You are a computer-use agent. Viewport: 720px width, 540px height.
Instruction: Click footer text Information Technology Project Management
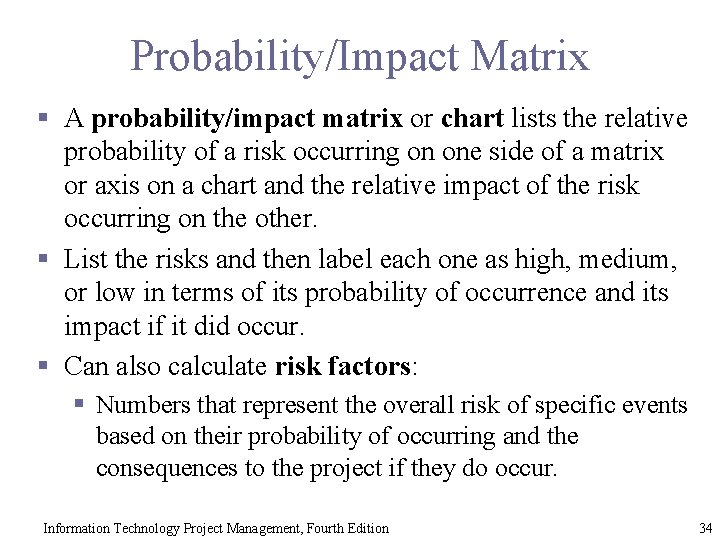173,529
